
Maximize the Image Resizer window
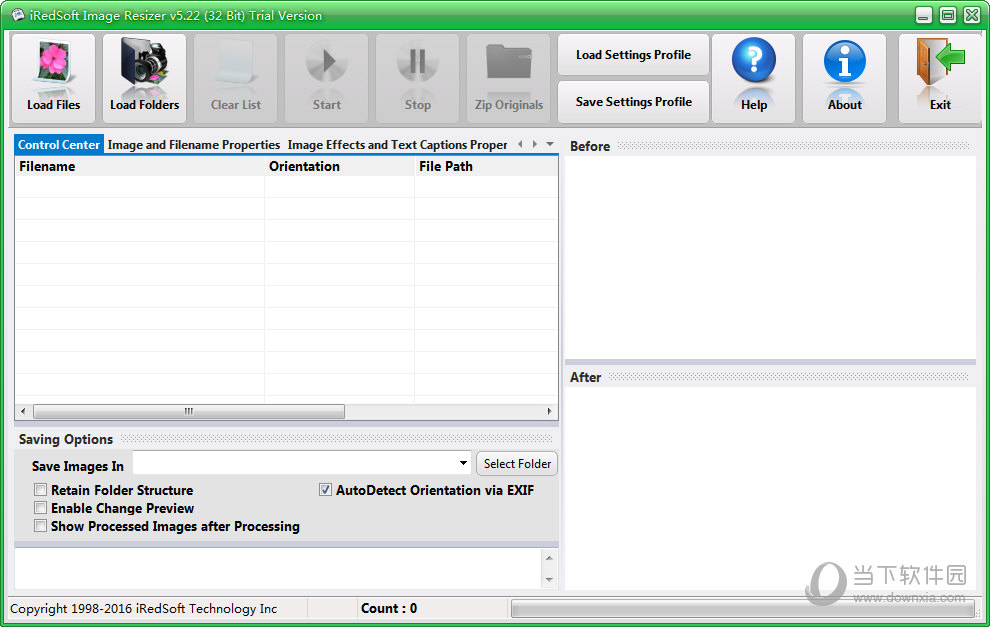948,15
